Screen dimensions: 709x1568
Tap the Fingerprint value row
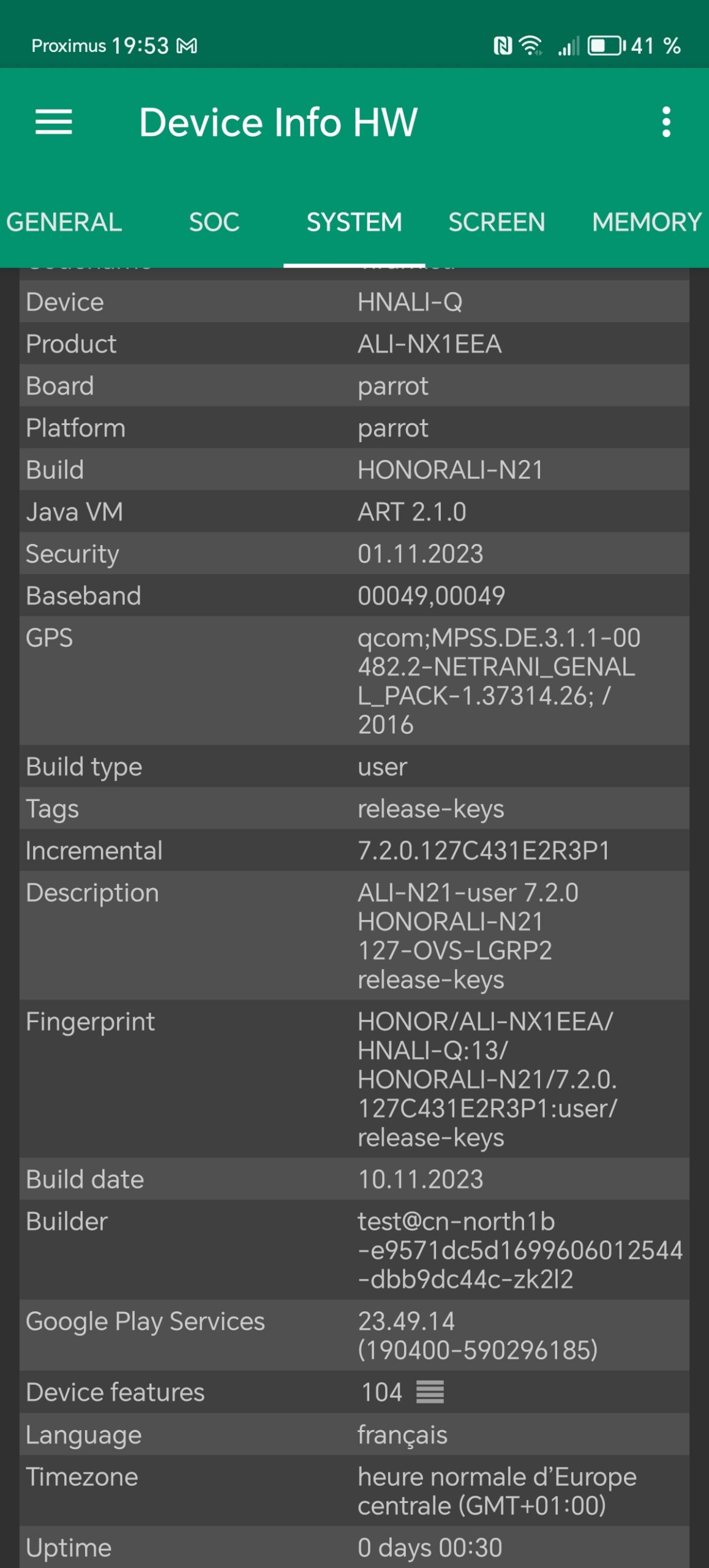coord(487,1079)
